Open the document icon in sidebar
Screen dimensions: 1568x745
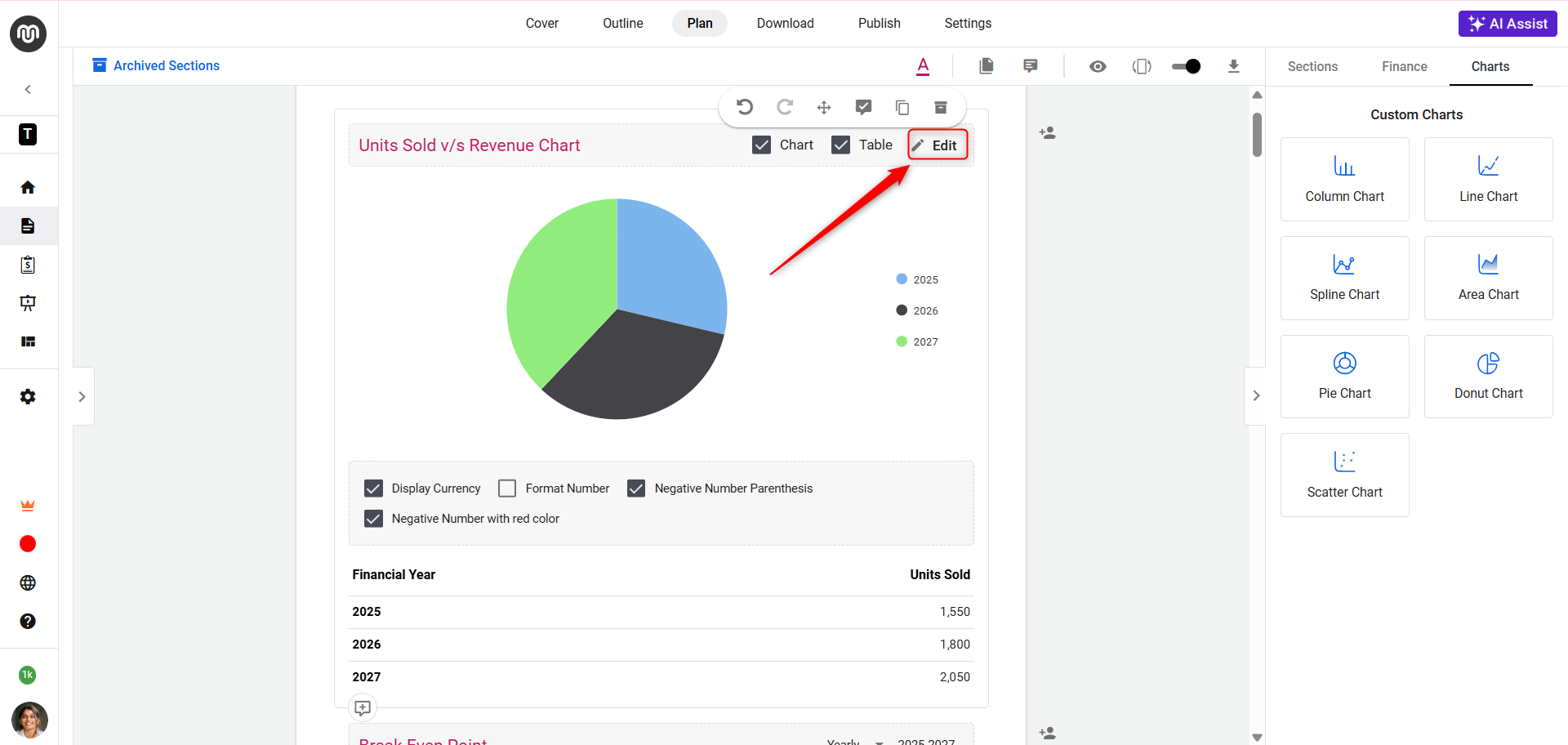pyautogui.click(x=28, y=225)
